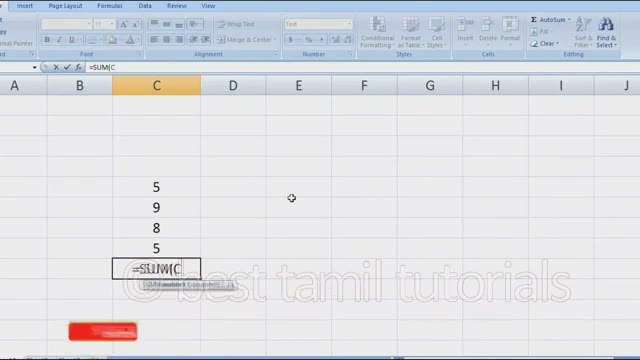Open Font group dialog launcher

pyautogui.click(x=139, y=54)
